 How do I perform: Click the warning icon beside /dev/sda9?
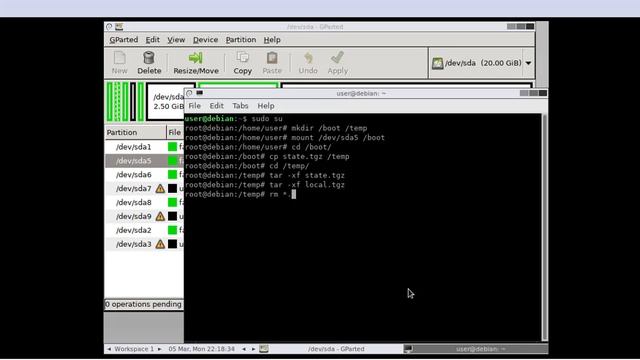160,216
